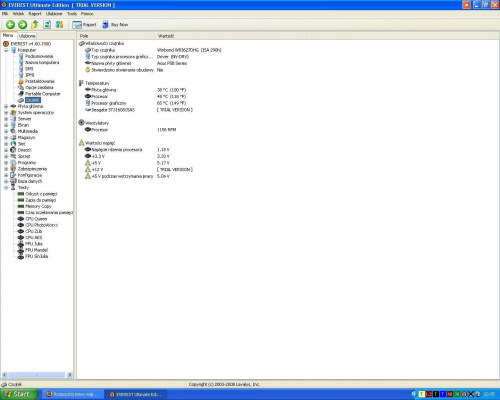Click the CPU AES chip icon
The image size is (500, 400).
pos(21,238)
